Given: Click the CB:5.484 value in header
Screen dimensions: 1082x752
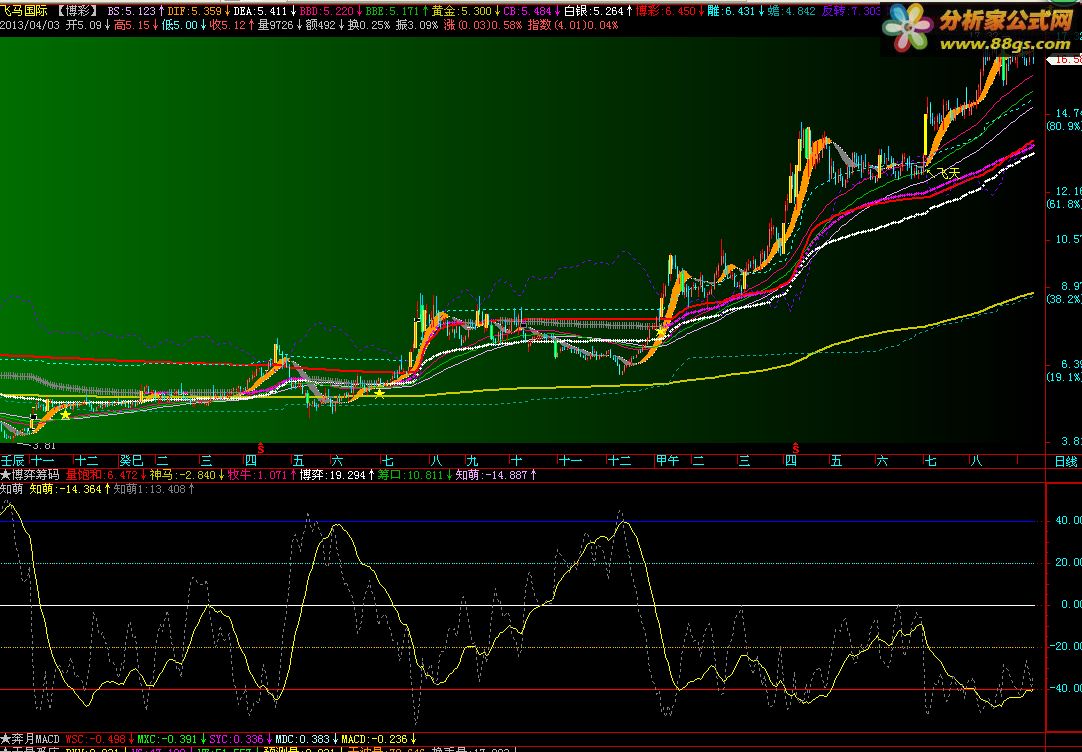Looking at the screenshot, I should click(x=528, y=11).
